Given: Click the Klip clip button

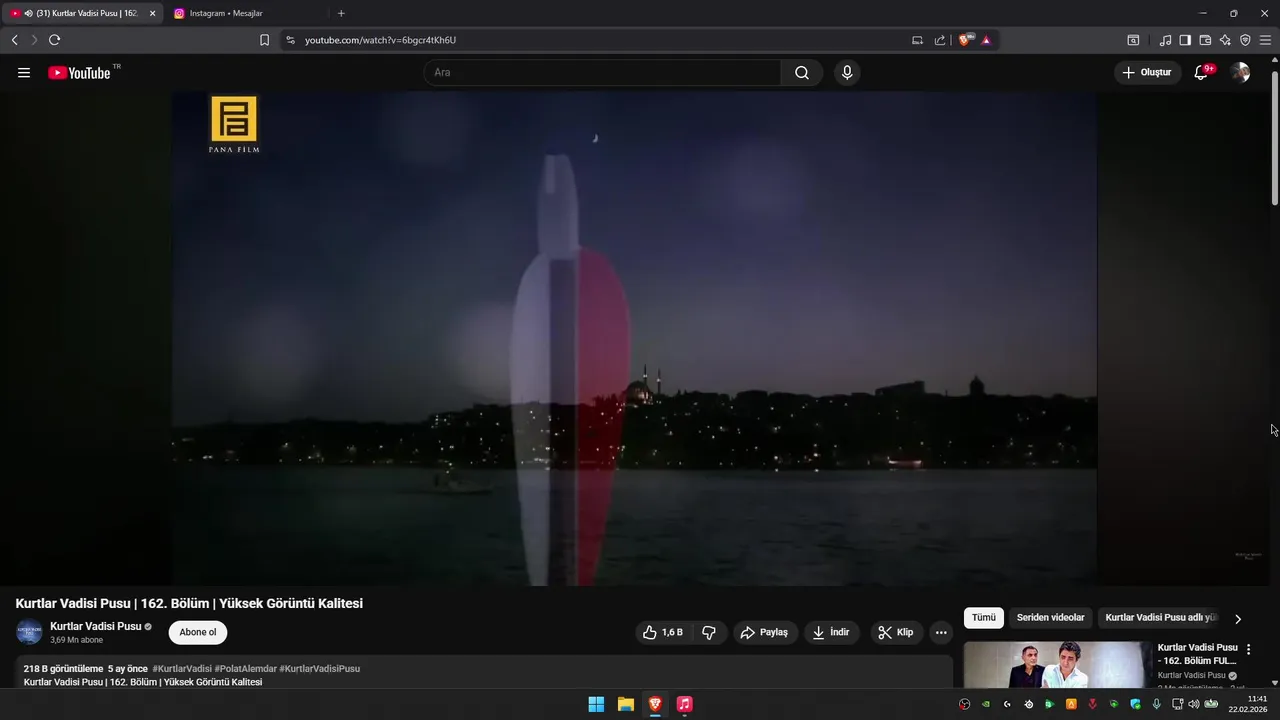Looking at the screenshot, I should [x=896, y=632].
